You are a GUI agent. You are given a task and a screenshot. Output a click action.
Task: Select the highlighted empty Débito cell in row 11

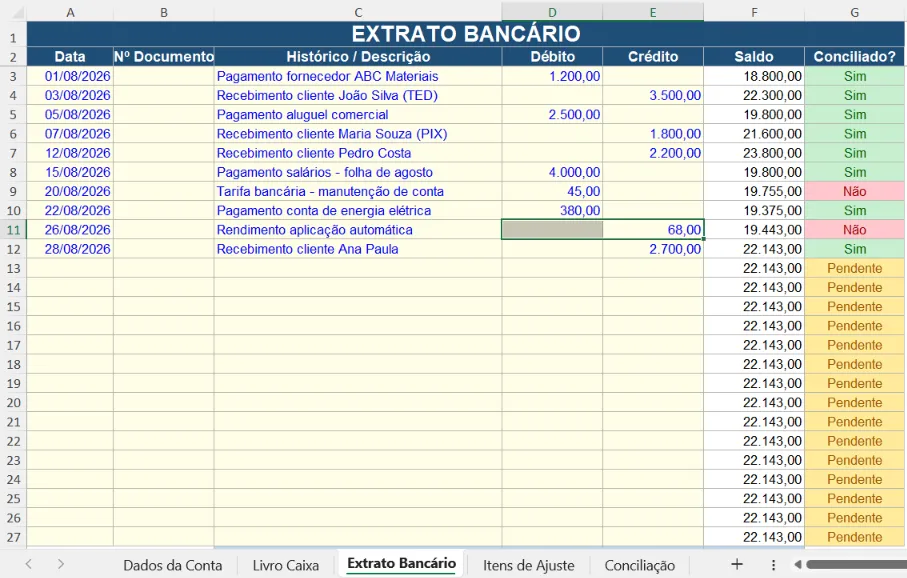pyautogui.click(x=552, y=230)
